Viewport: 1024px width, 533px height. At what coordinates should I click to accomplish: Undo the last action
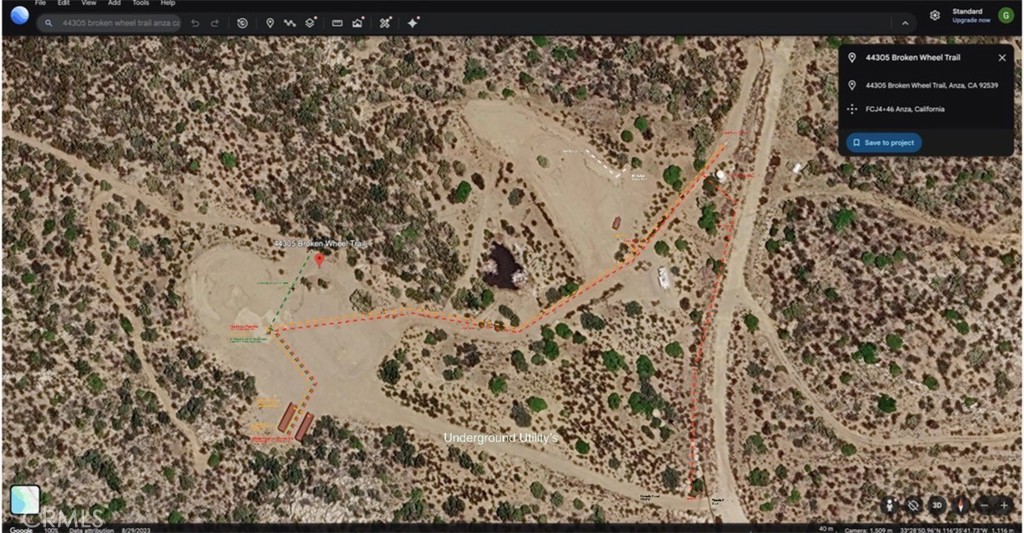195,23
